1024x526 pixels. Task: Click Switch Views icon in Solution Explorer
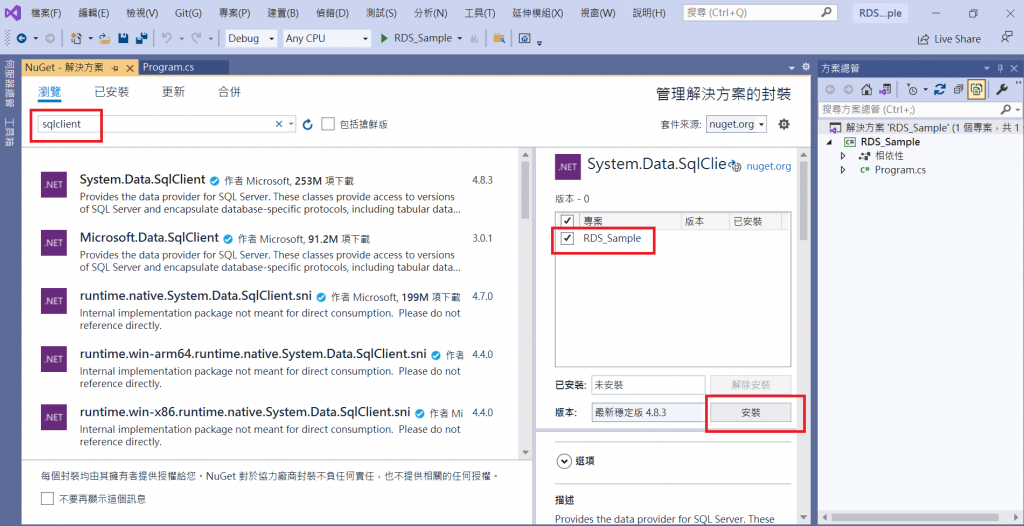[885, 90]
